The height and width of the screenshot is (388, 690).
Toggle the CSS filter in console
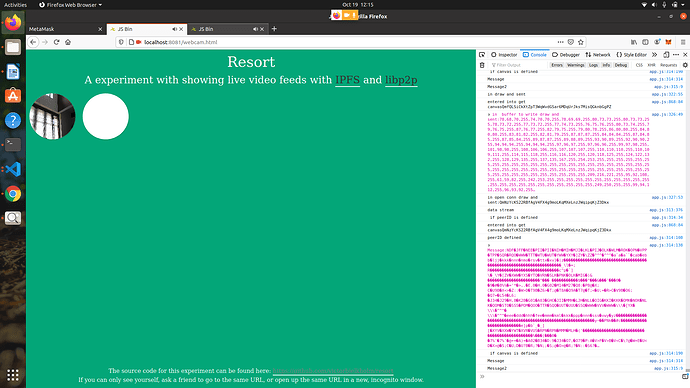639,65
